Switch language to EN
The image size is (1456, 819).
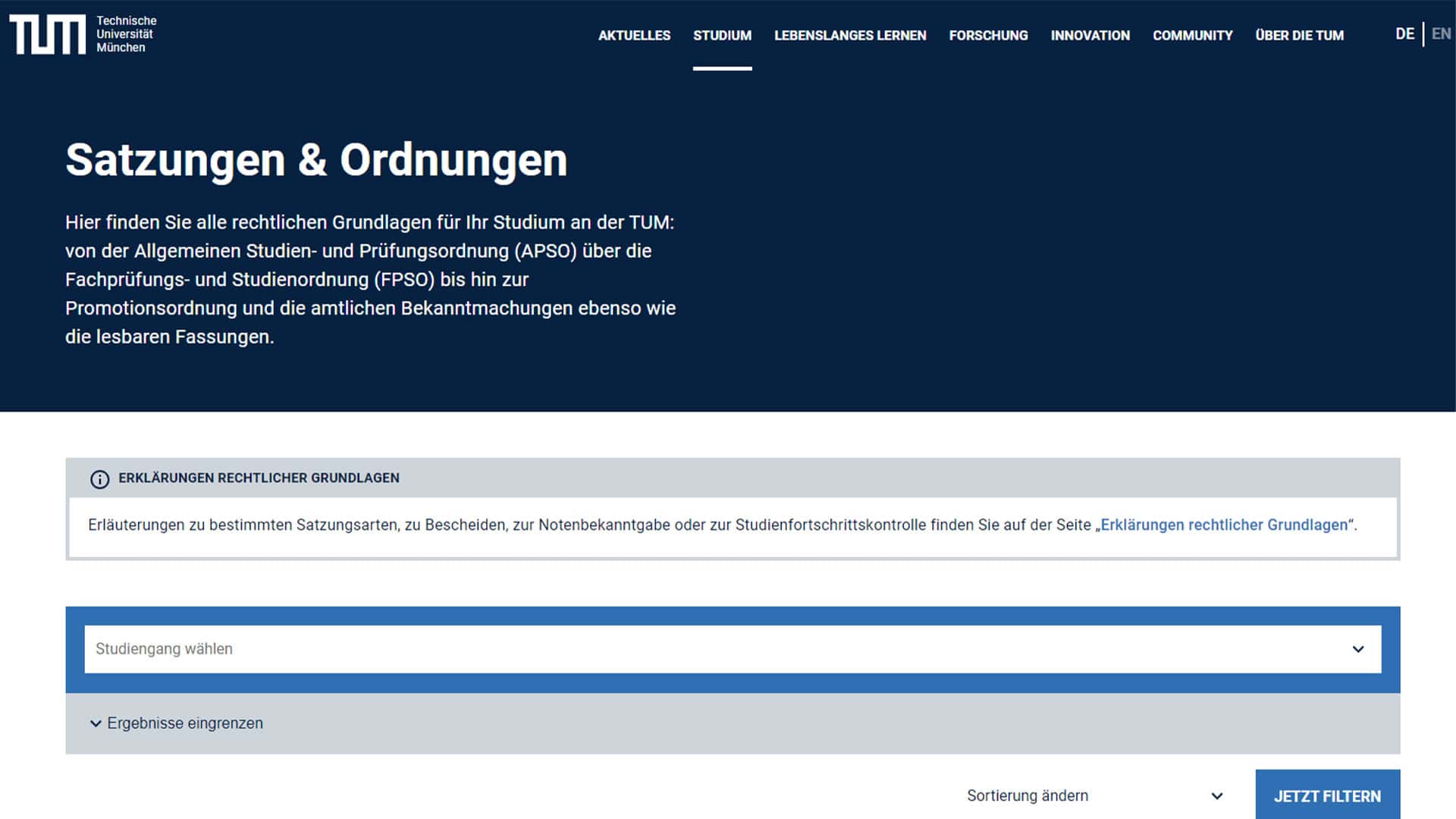click(1441, 34)
